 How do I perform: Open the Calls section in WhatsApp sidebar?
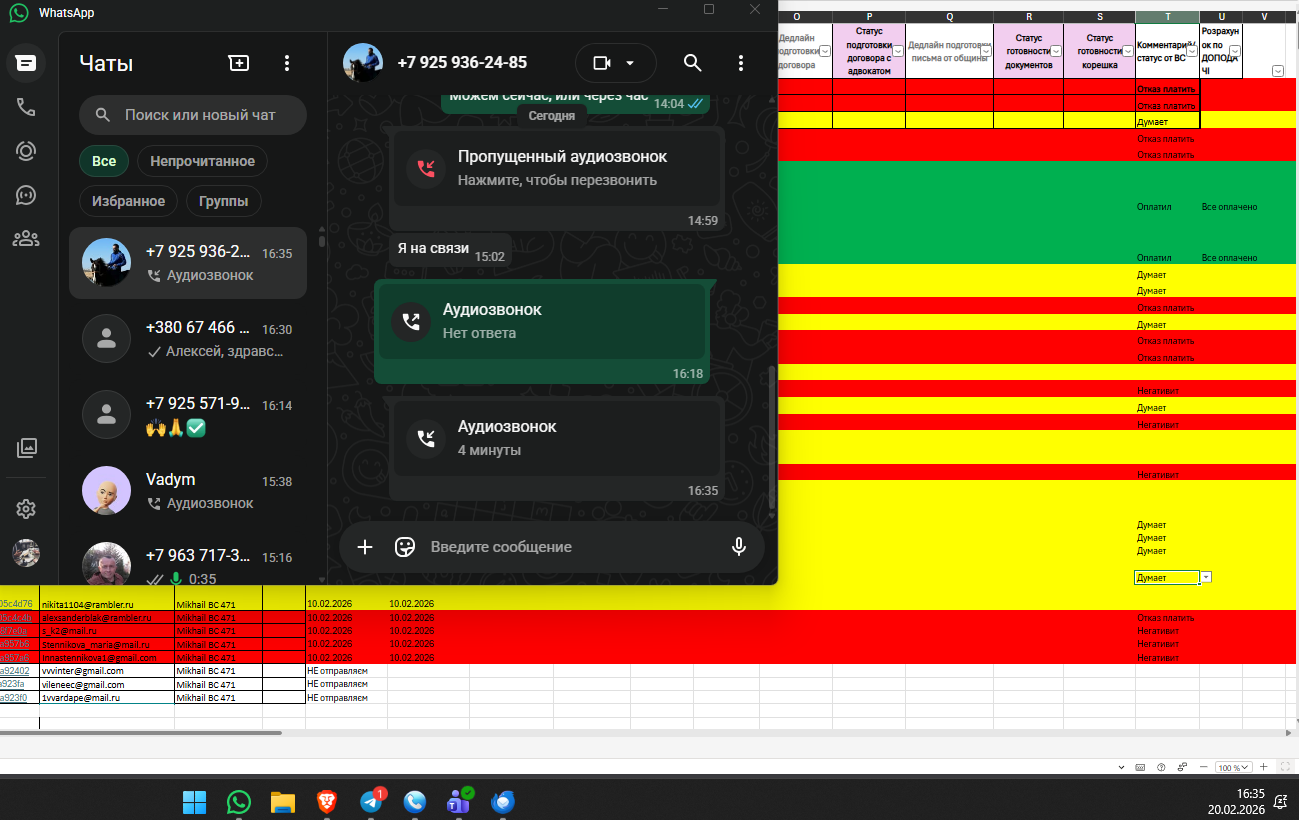point(26,108)
